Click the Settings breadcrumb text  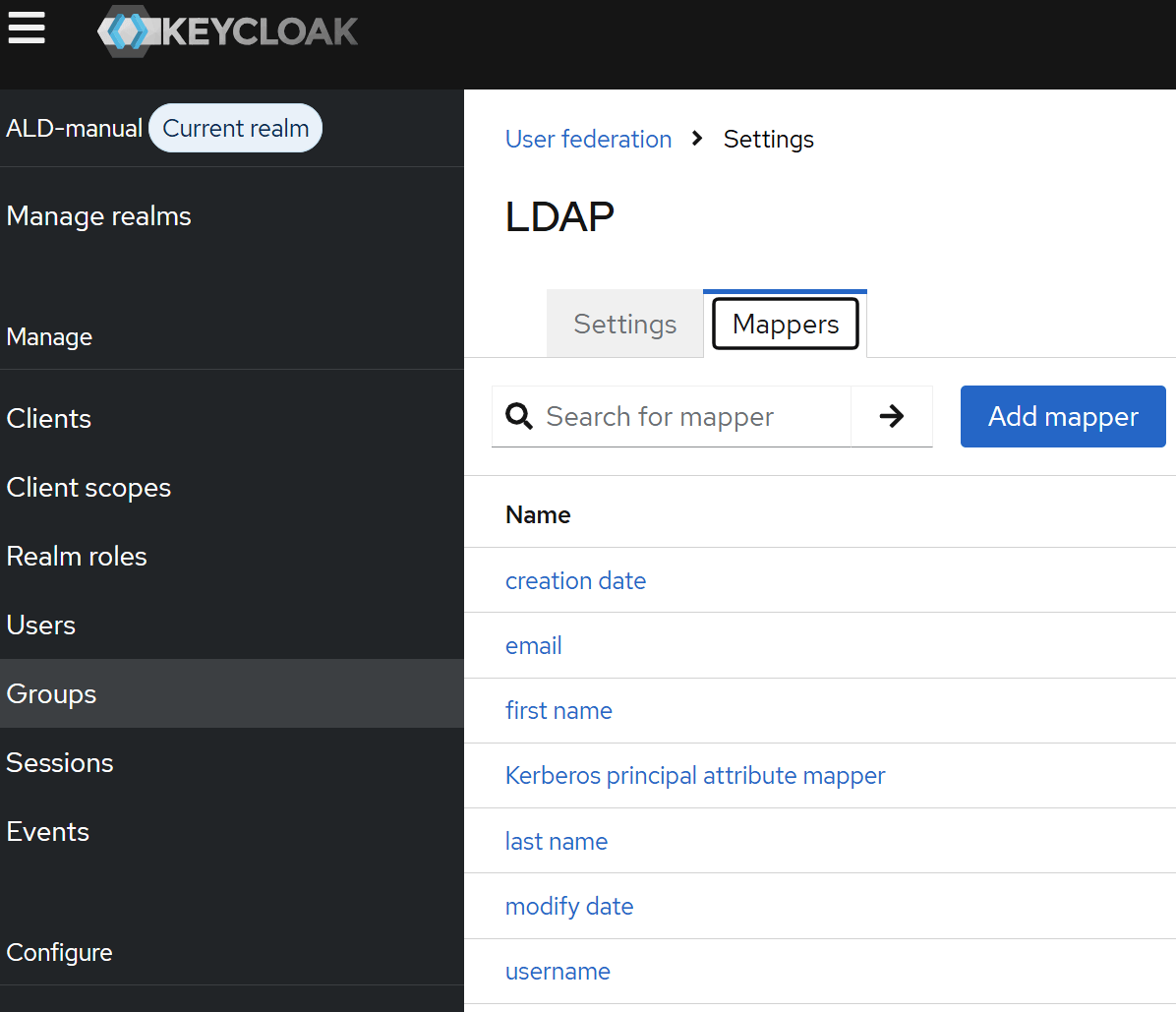pyautogui.click(x=769, y=139)
